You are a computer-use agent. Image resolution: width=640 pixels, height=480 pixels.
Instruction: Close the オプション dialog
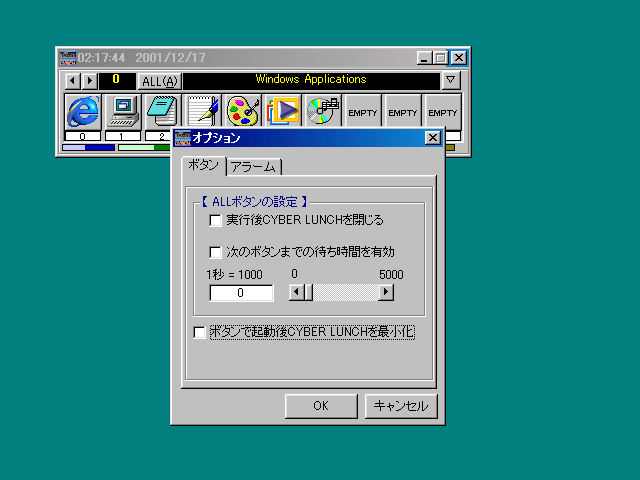click(433, 138)
